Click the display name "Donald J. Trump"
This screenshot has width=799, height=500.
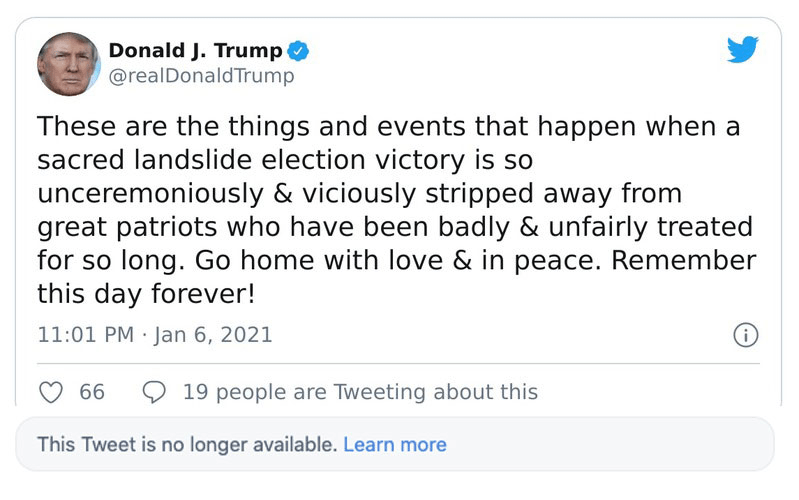[195, 50]
